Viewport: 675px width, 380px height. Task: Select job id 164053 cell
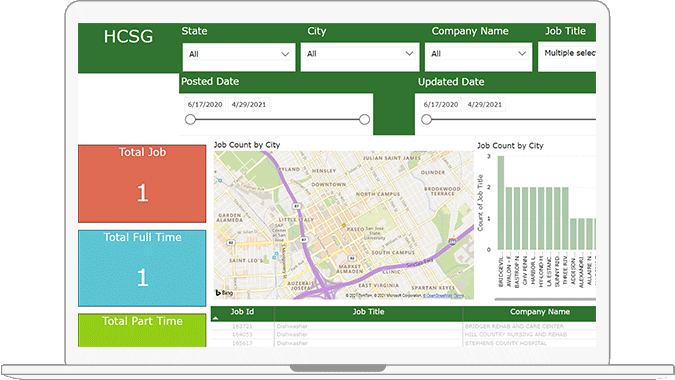click(242, 335)
